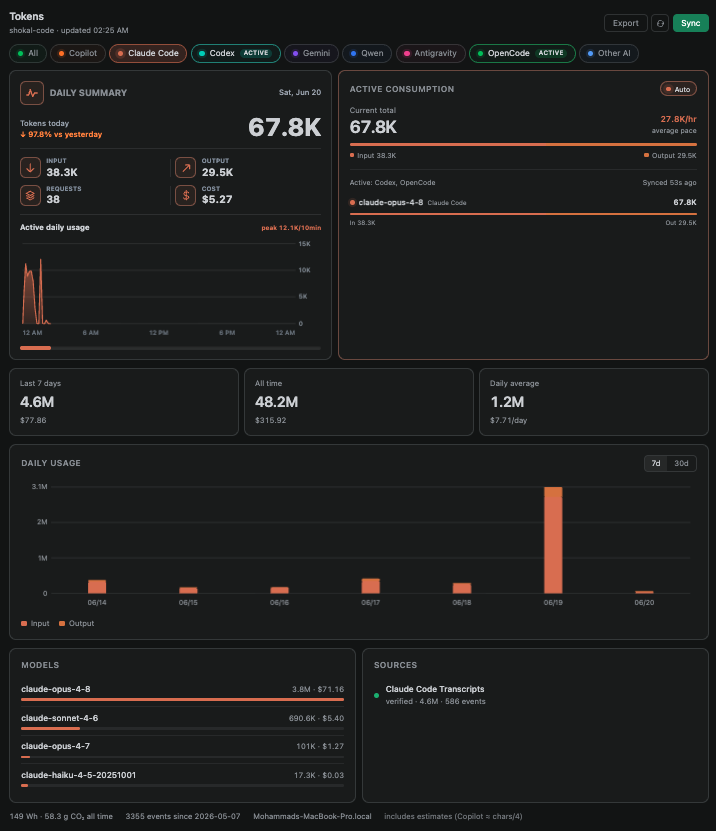Click the Output up-right arrow icon
716x831 pixels.
[185, 167]
